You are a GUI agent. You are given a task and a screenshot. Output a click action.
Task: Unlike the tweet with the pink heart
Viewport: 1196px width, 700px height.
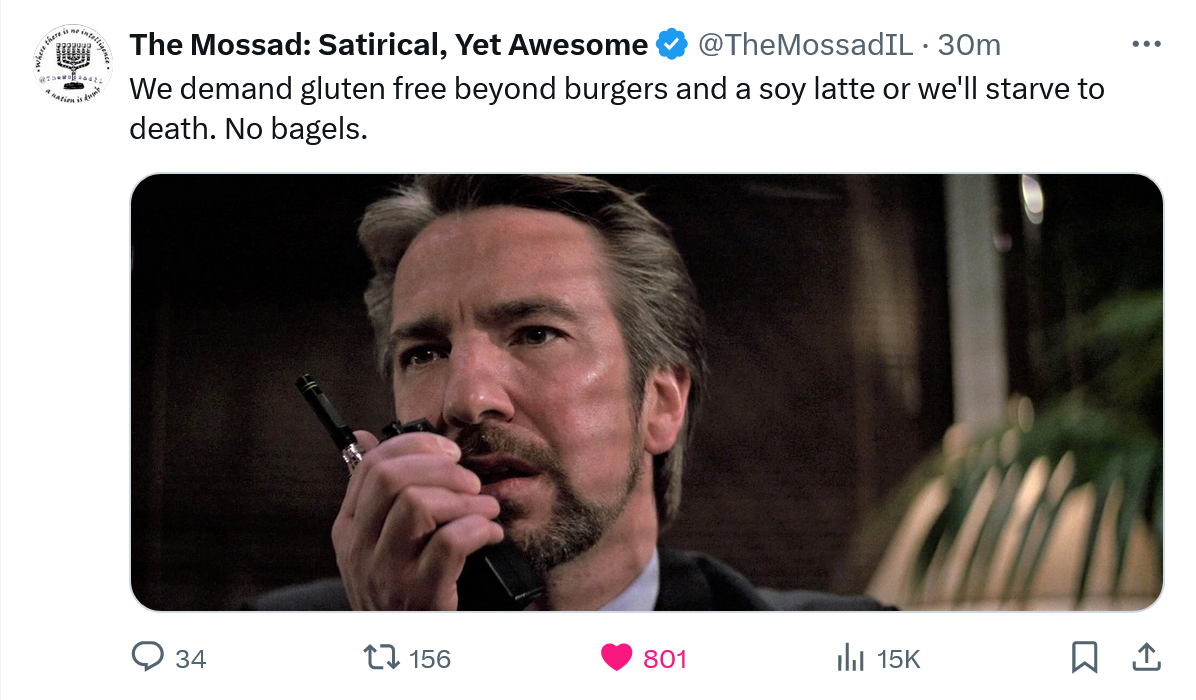617,657
